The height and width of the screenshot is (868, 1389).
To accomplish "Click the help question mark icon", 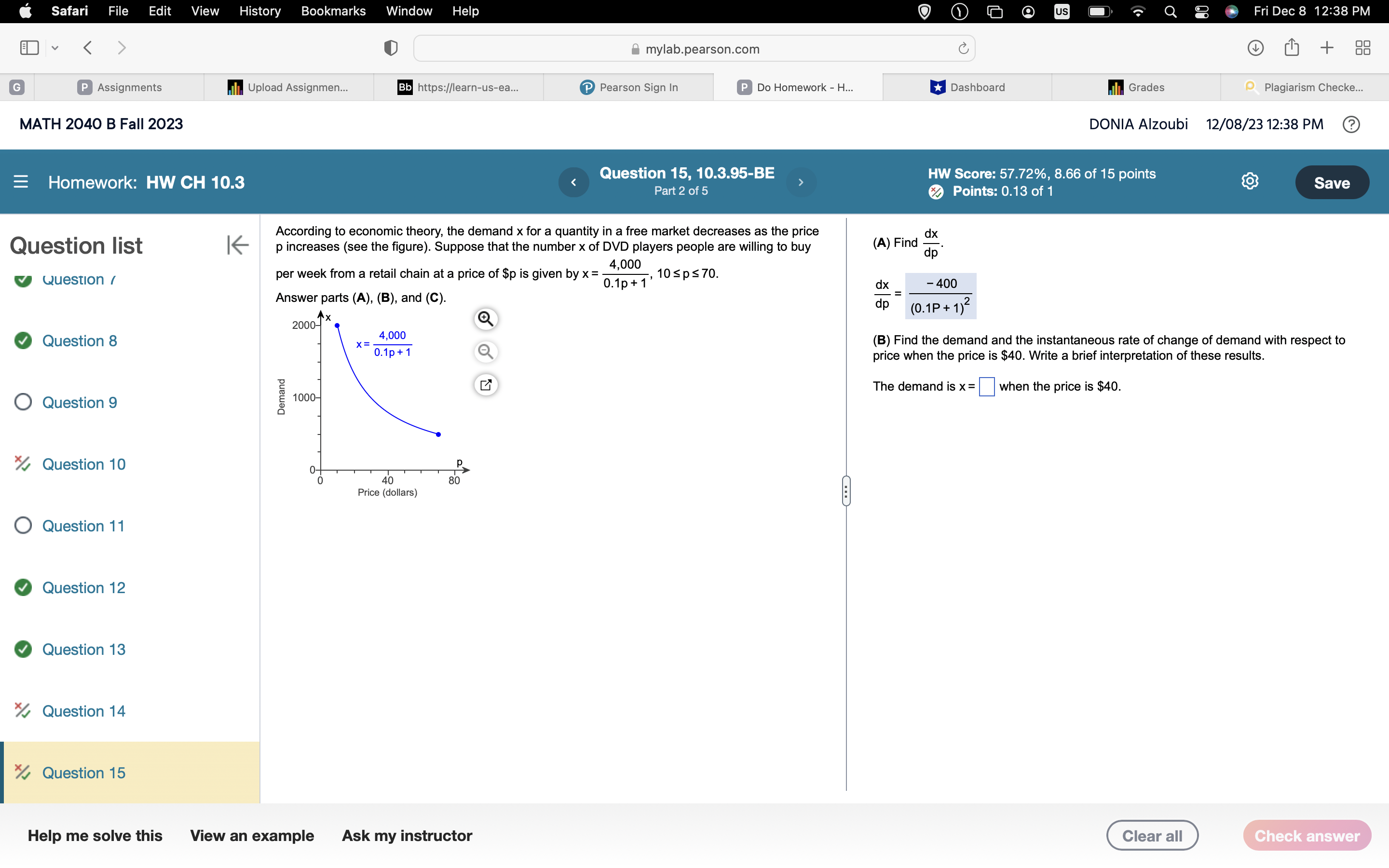I will click(x=1351, y=124).
